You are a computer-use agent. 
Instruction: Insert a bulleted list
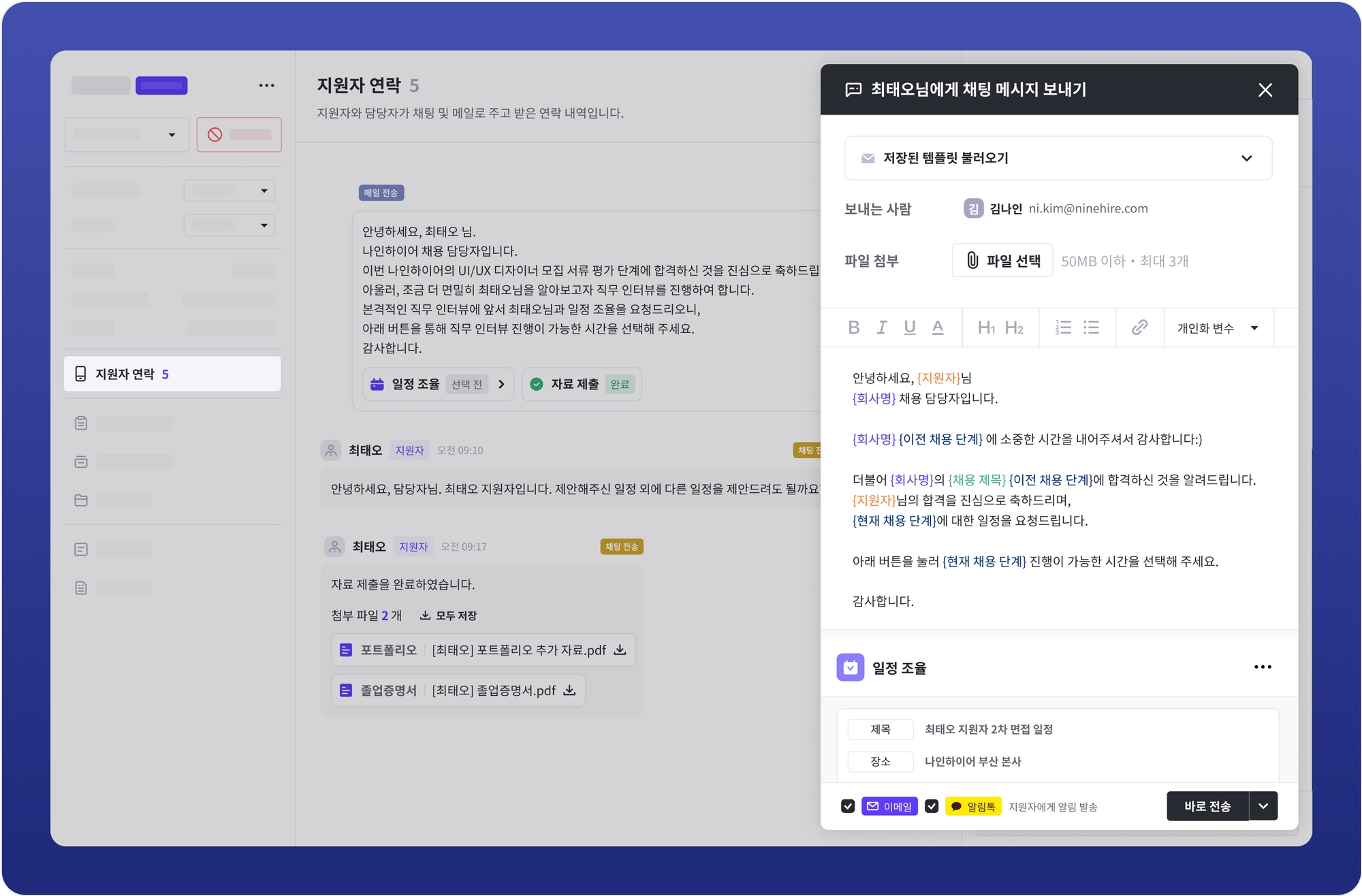click(x=1091, y=327)
